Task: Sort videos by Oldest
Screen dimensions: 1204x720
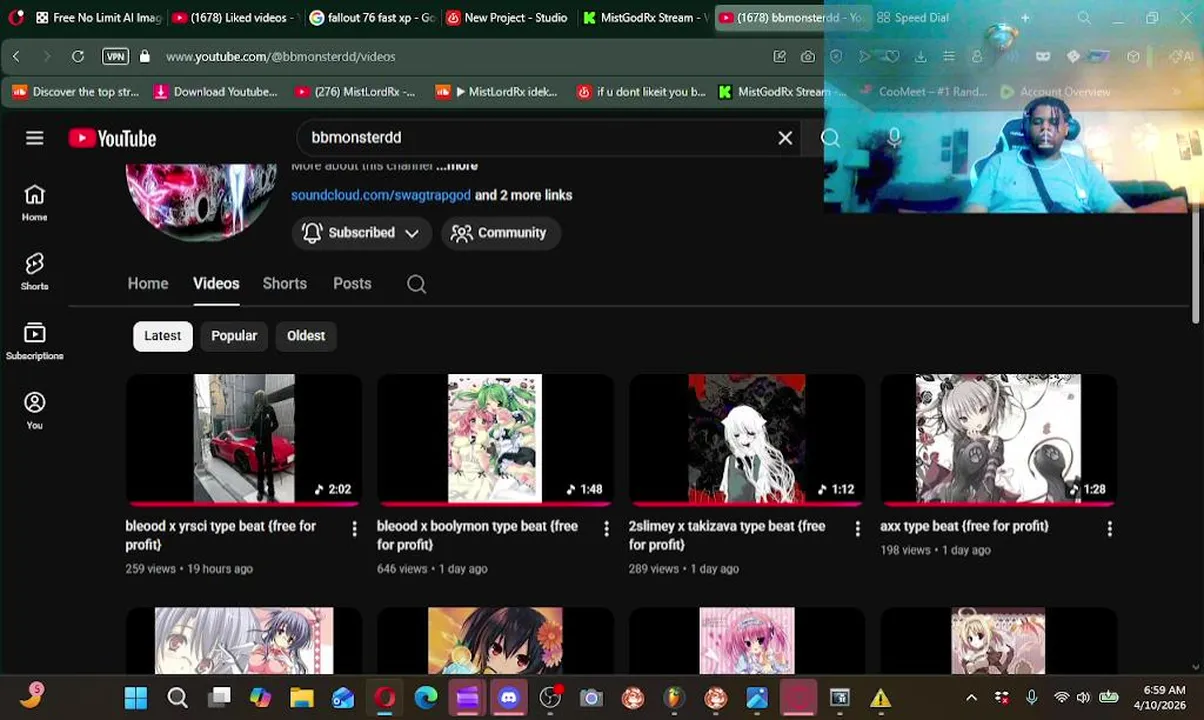Action: pyautogui.click(x=306, y=336)
